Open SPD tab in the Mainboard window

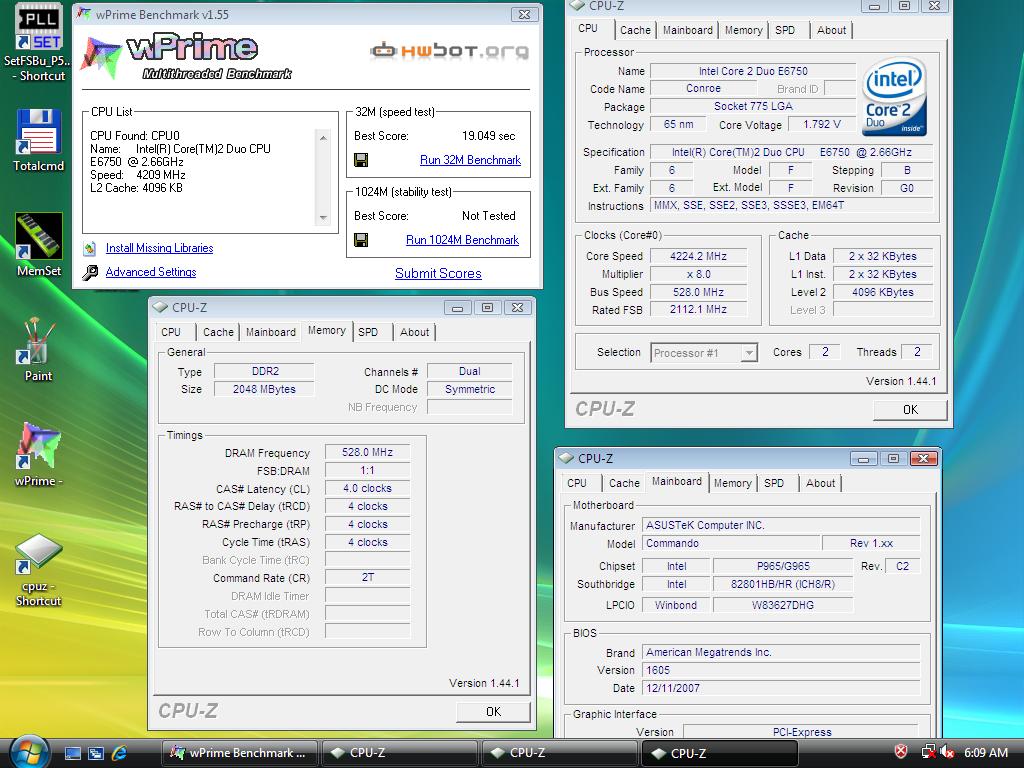tap(775, 483)
